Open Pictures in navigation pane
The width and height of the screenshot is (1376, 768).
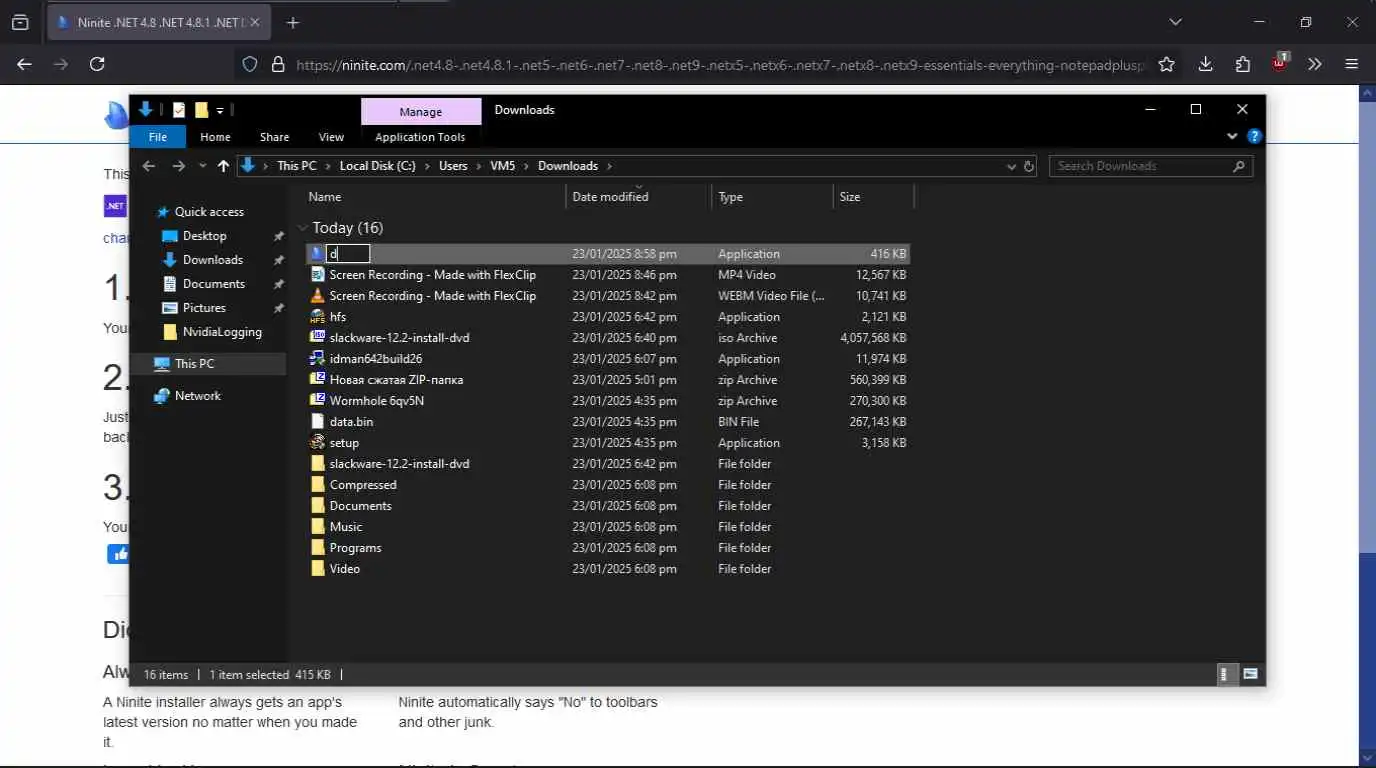point(204,308)
